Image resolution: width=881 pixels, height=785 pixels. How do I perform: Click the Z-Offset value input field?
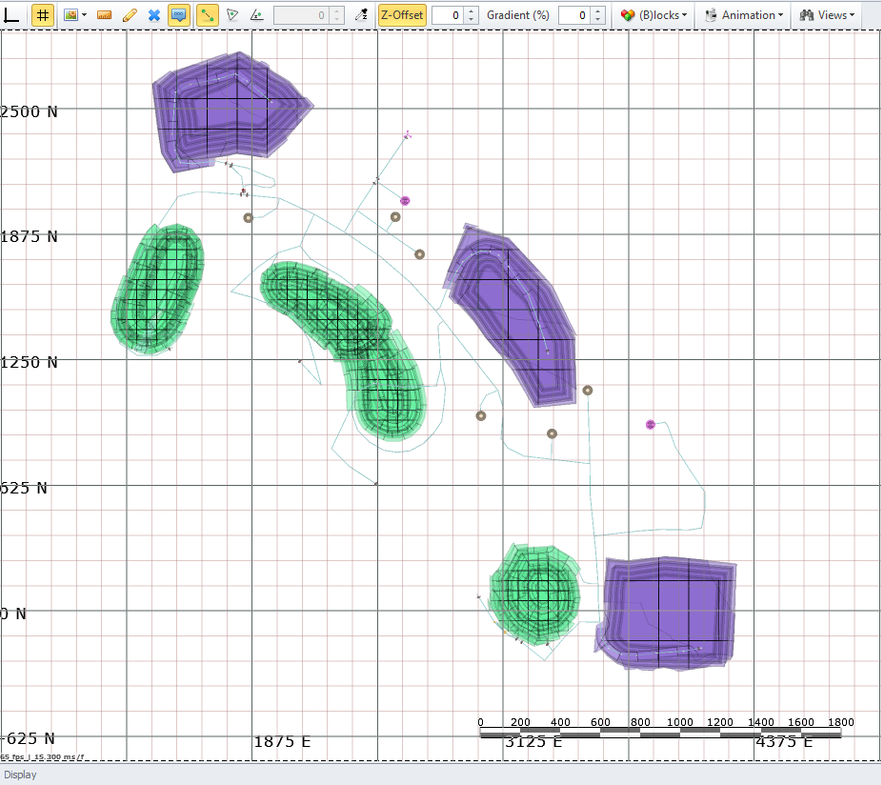447,15
